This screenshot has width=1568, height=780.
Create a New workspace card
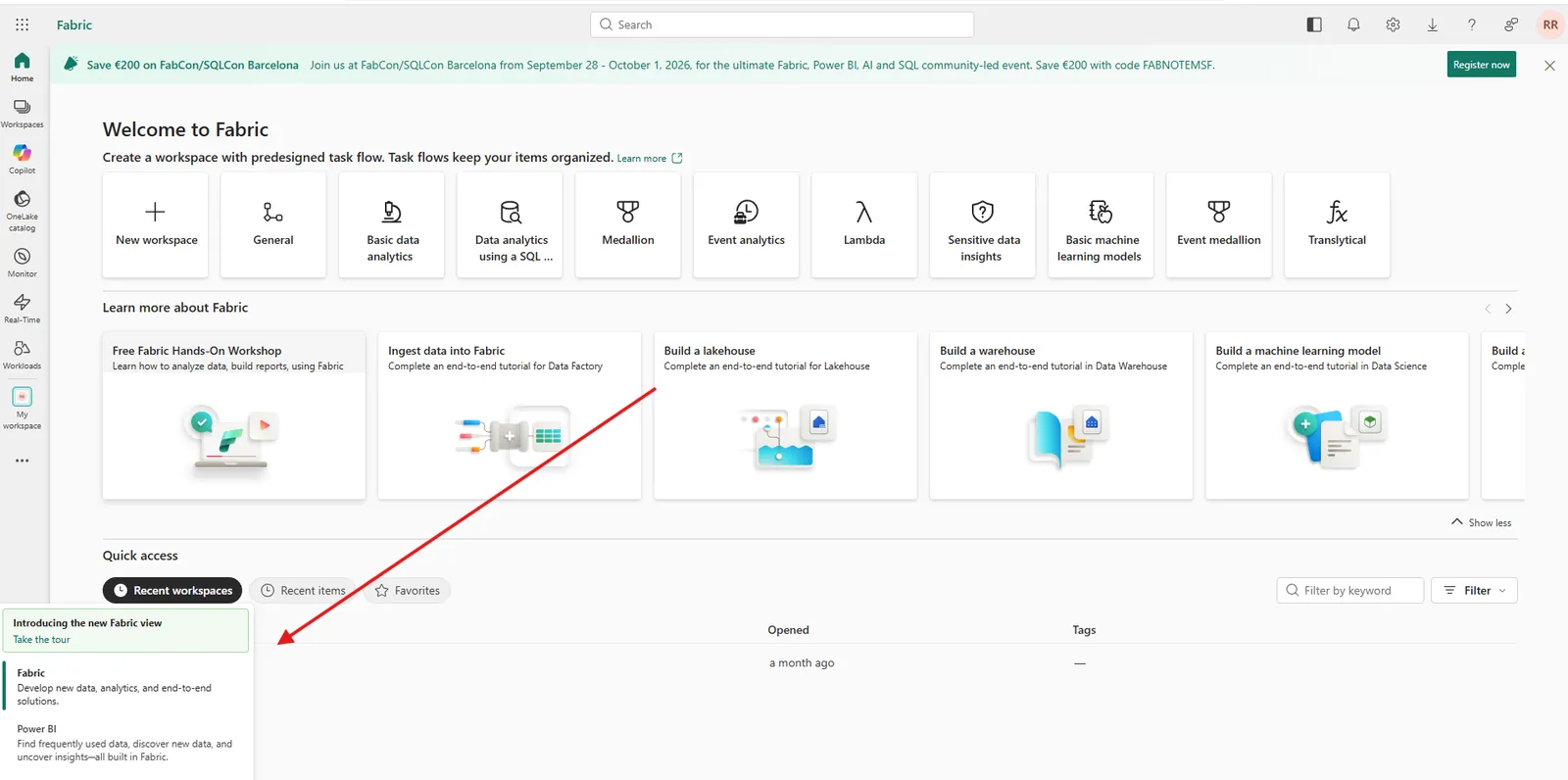point(156,224)
